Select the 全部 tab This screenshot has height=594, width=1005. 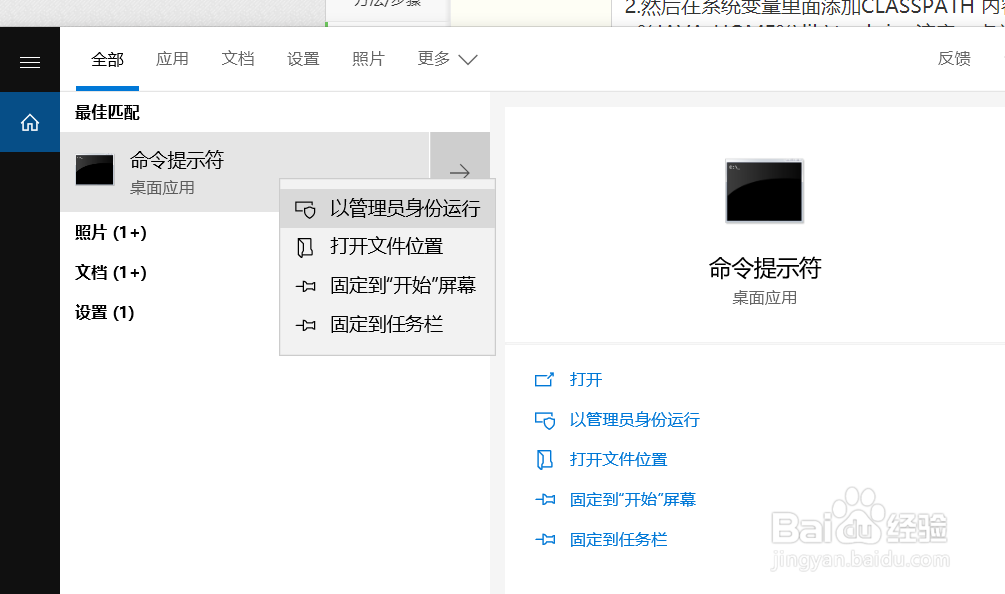[x=107, y=60]
